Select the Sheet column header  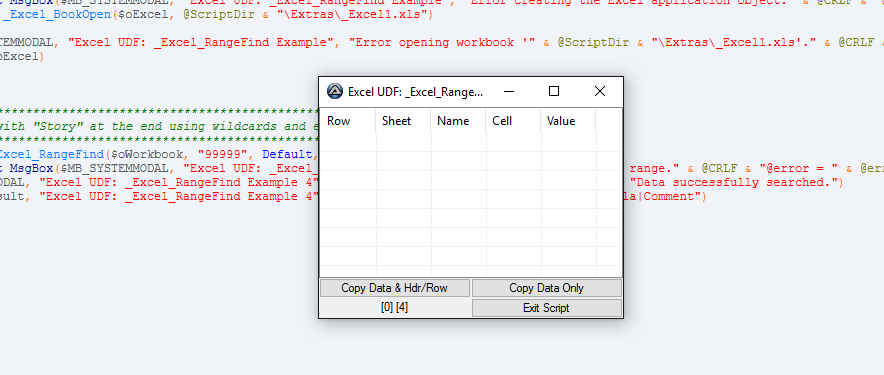(403, 121)
